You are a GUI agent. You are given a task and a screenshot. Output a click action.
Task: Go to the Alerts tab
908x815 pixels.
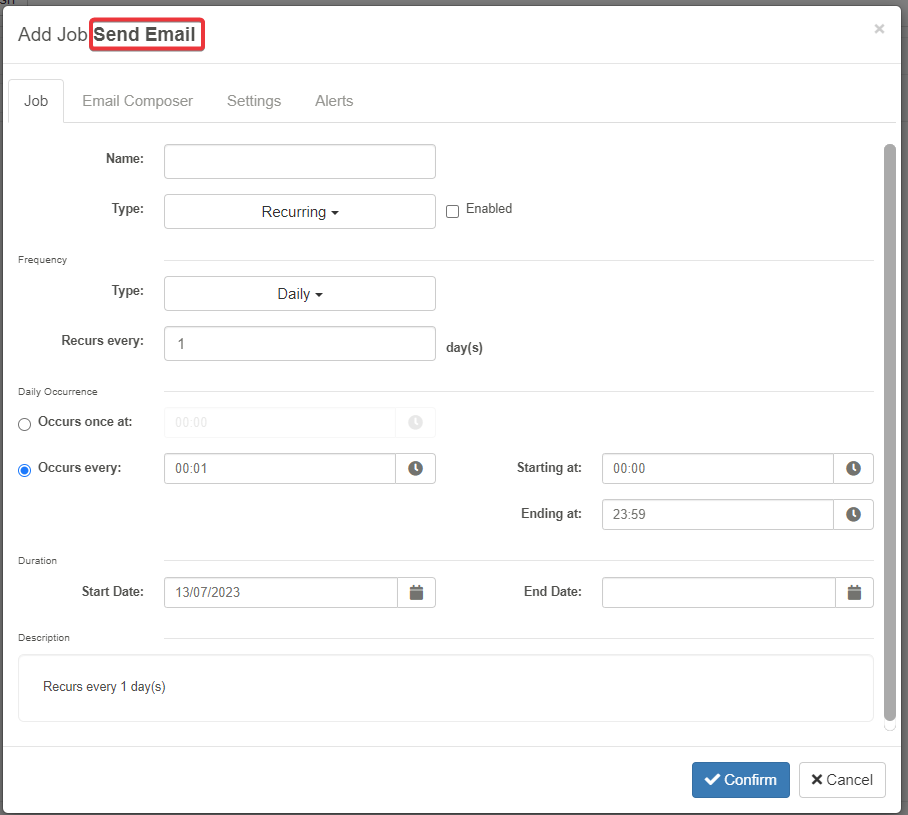click(x=334, y=101)
